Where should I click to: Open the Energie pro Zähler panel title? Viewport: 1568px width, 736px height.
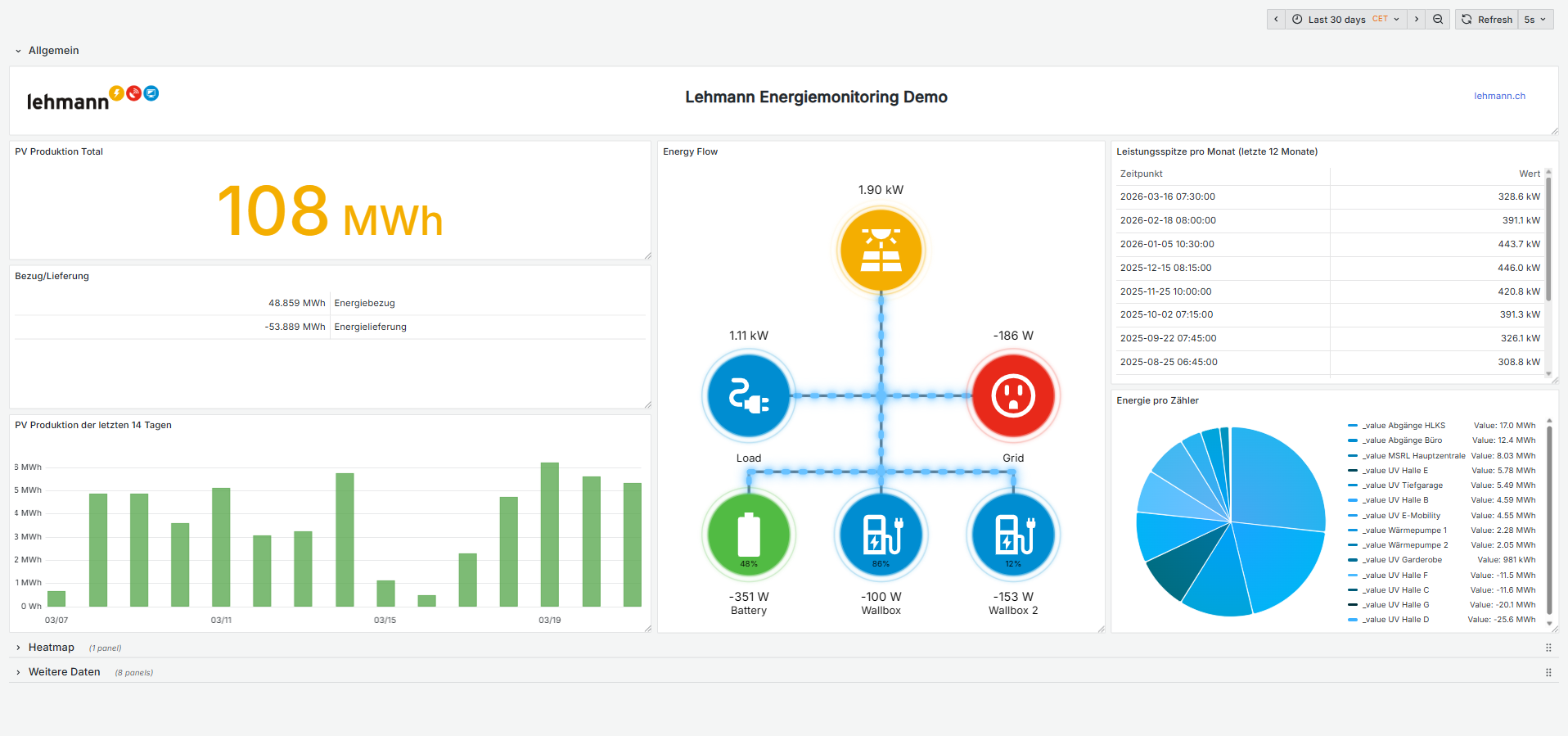[1157, 400]
